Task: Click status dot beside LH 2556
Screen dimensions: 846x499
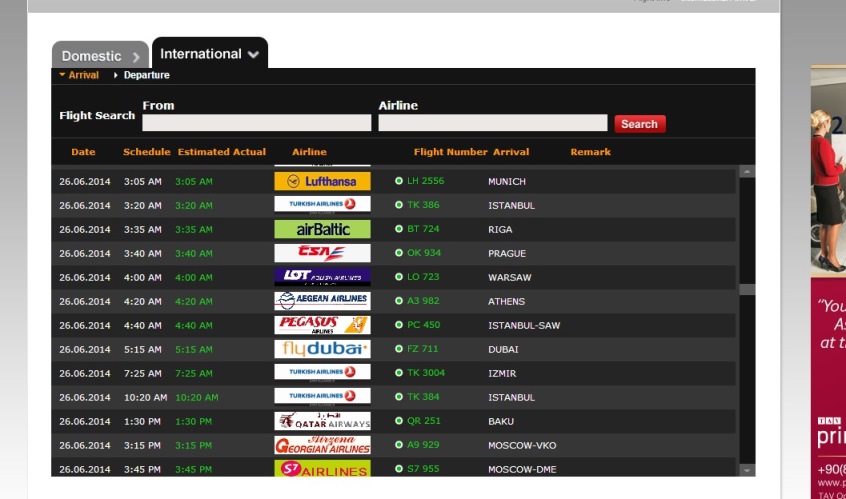Action: 399,181
